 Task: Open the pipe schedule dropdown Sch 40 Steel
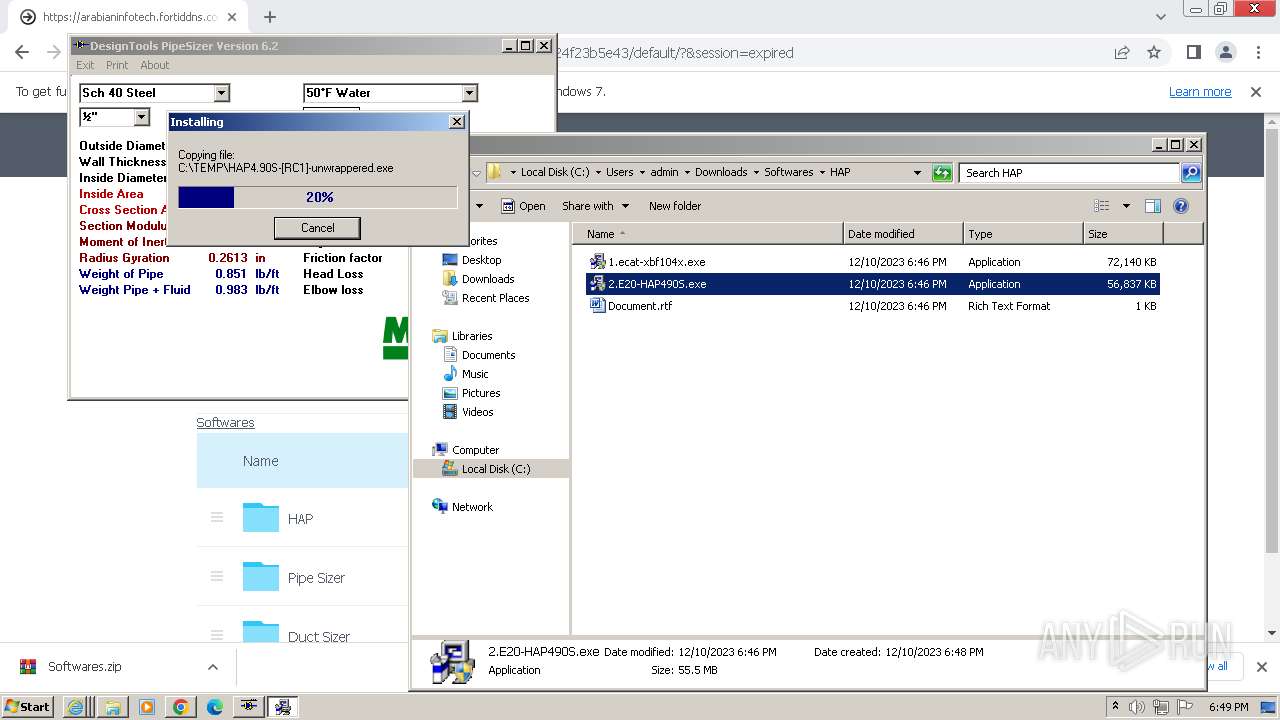(222, 93)
